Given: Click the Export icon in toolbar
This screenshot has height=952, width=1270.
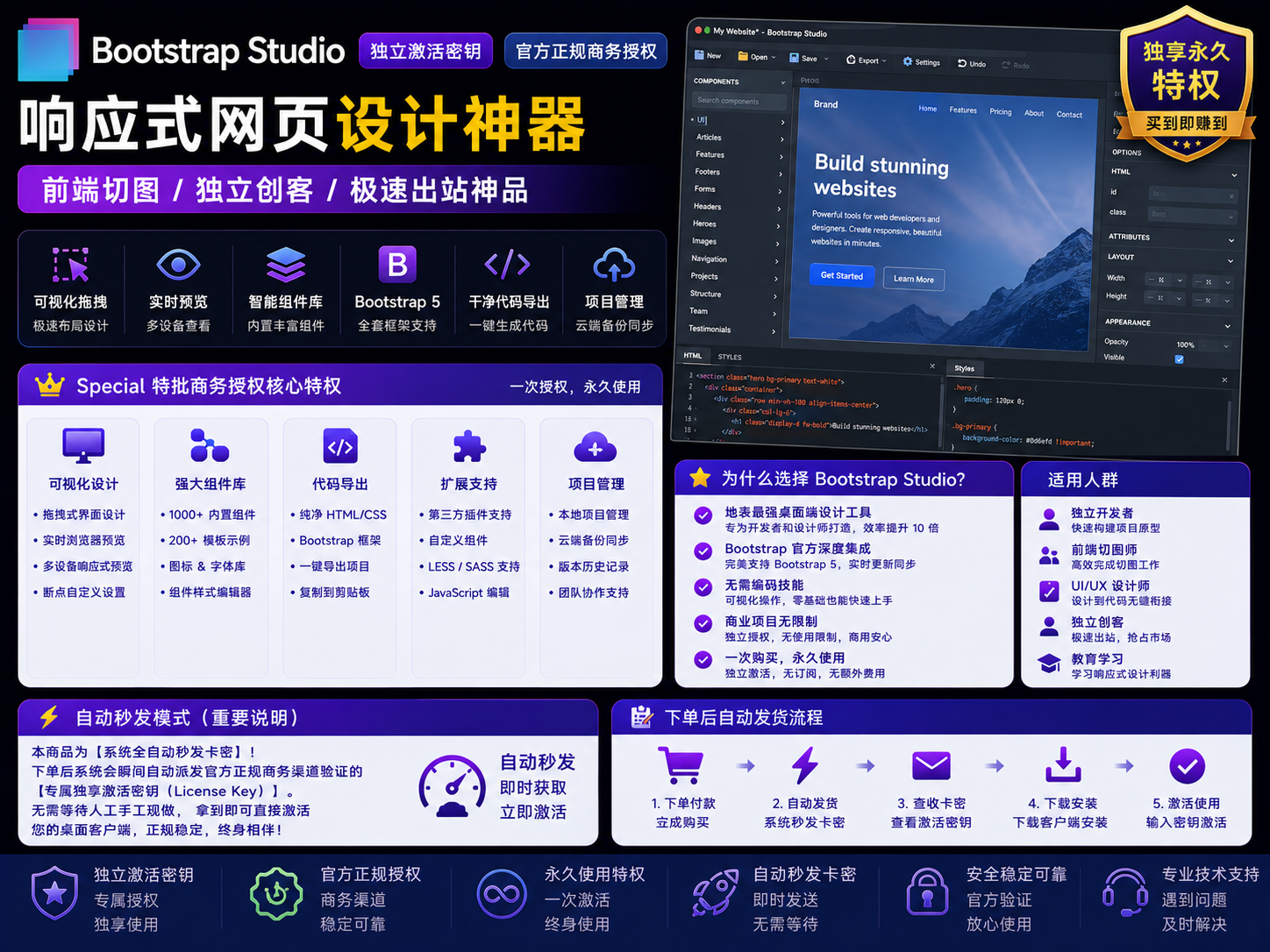Looking at the screenshot, I should 851,60.
